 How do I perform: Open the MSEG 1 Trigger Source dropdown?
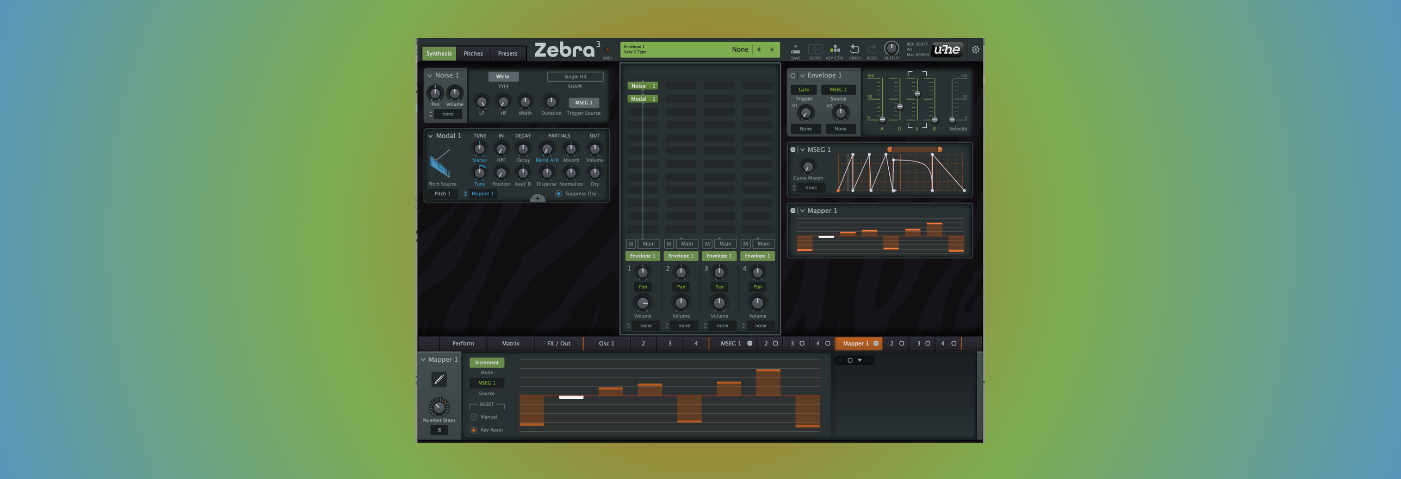(x=583, y=102)
